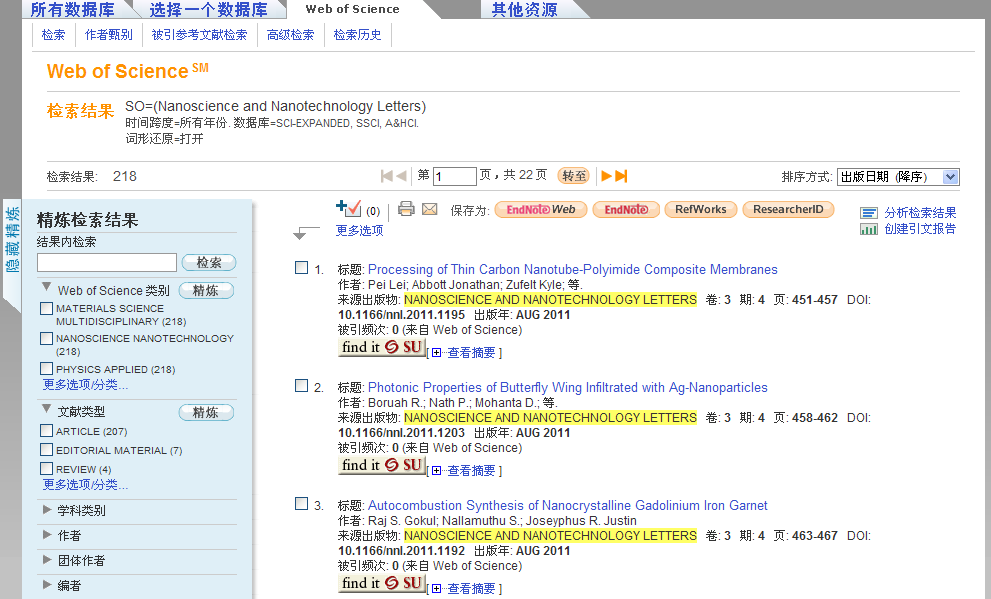Screen dimensions: 991x599
Task: Open 被引参考文献检索 submenu
Action: (x=200, y=35)
